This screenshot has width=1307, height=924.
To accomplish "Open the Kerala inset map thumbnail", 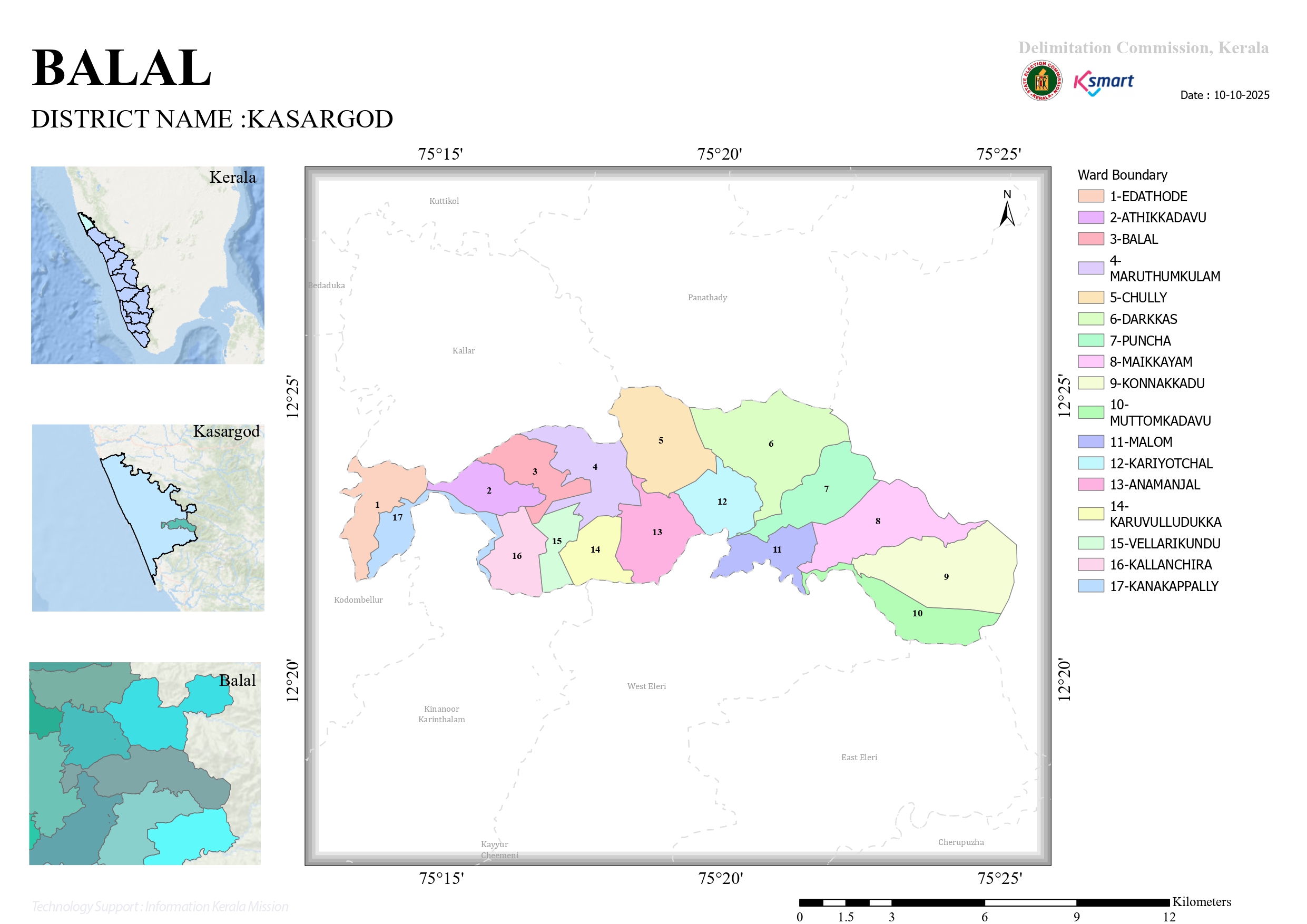I will [x=148, y=266].
